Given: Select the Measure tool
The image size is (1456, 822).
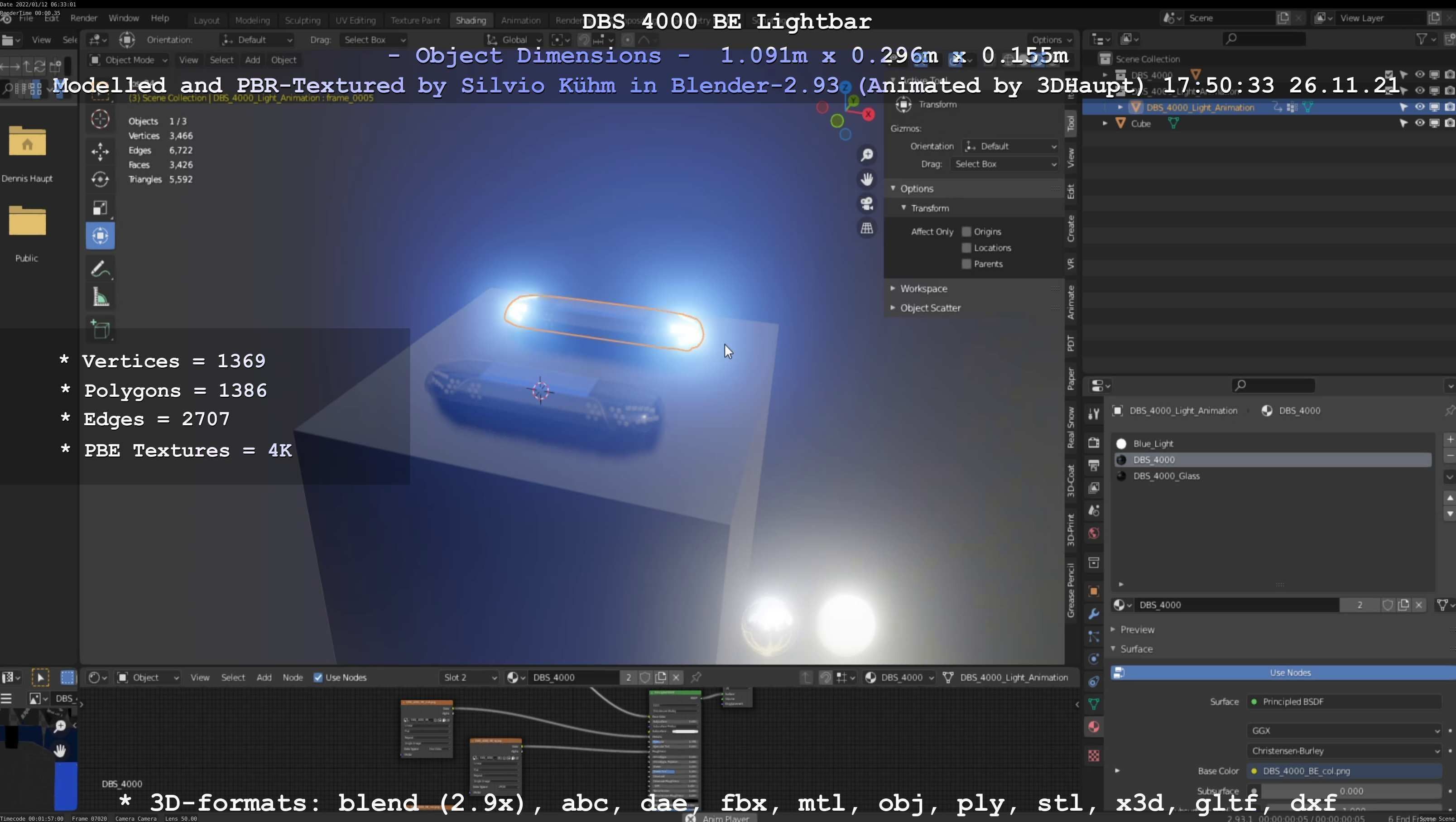Looking at the screenshot, I should (x=100, y=298).
